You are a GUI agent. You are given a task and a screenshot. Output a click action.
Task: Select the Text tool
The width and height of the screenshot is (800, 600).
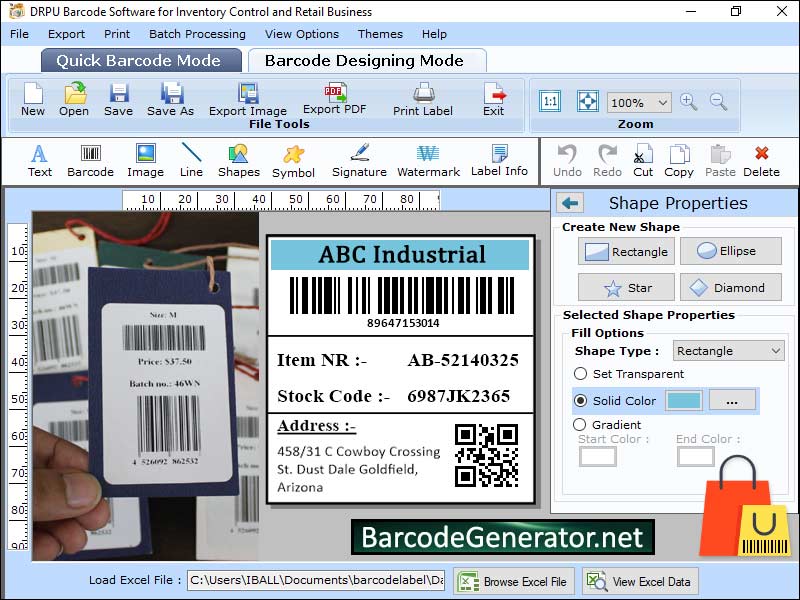point(39,161)
